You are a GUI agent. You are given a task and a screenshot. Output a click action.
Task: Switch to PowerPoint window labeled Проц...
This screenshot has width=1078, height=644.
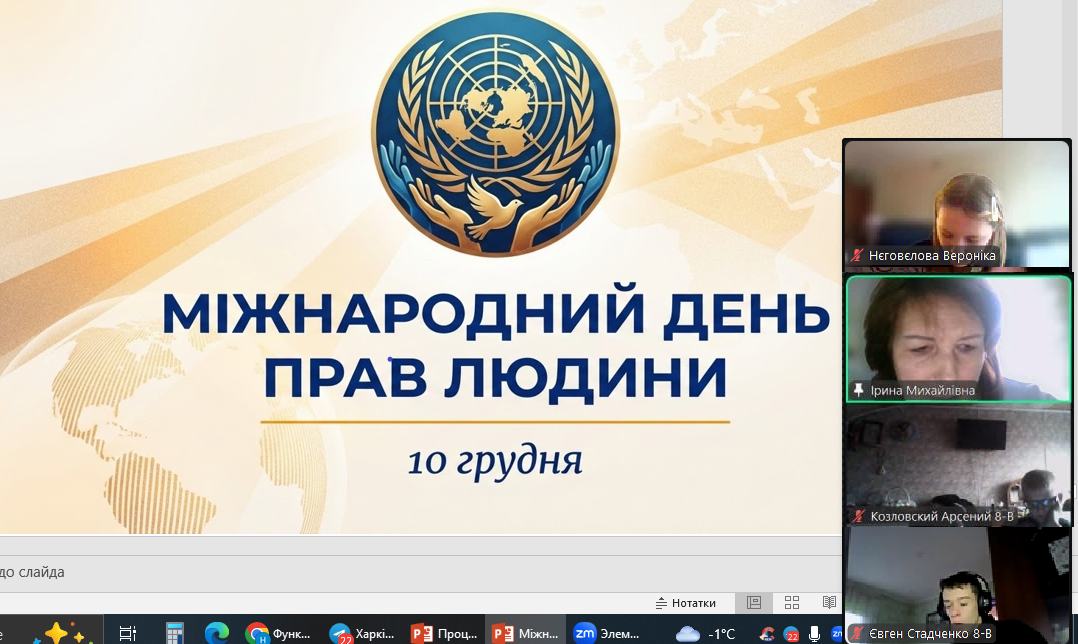coord(444,633)
